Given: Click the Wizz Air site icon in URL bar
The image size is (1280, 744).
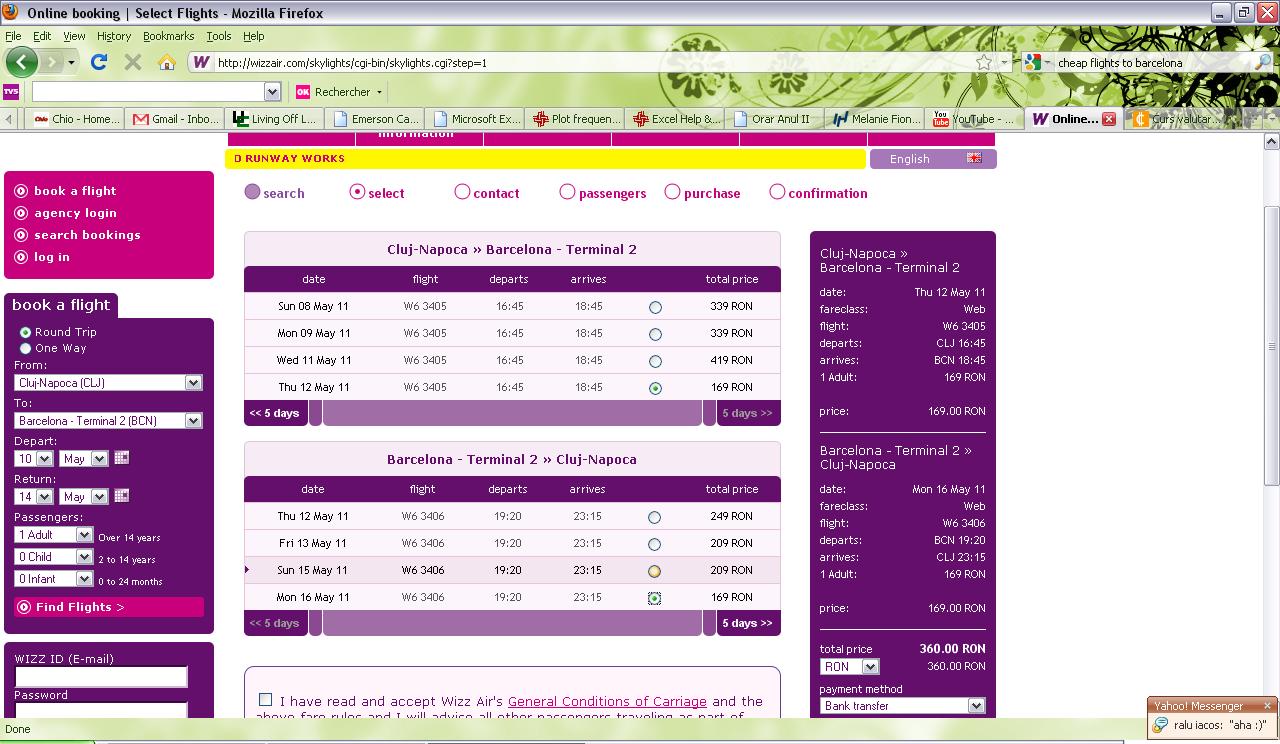Looking at the screenshot, I should click(201, 62).
